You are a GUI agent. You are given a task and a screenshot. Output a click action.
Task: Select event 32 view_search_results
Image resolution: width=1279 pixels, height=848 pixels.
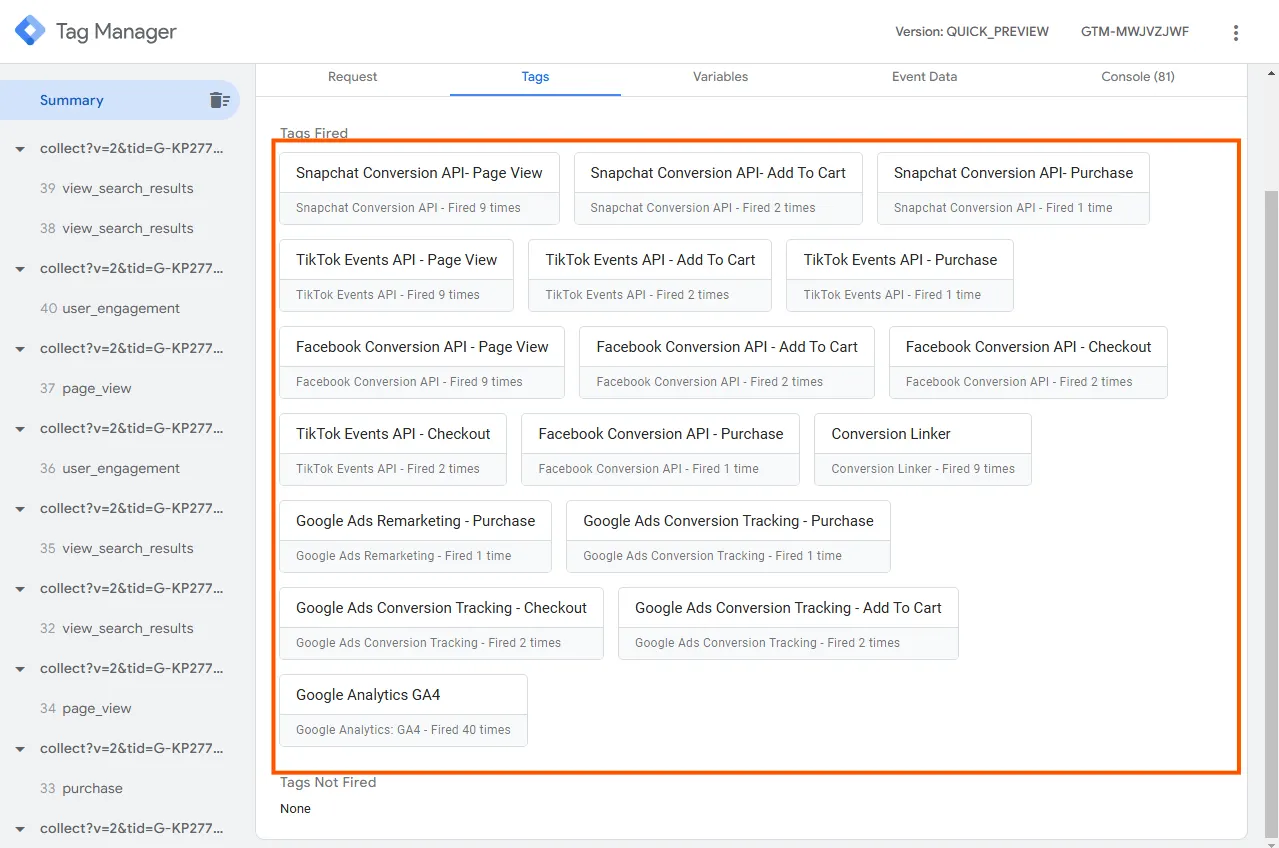[117, 628]
